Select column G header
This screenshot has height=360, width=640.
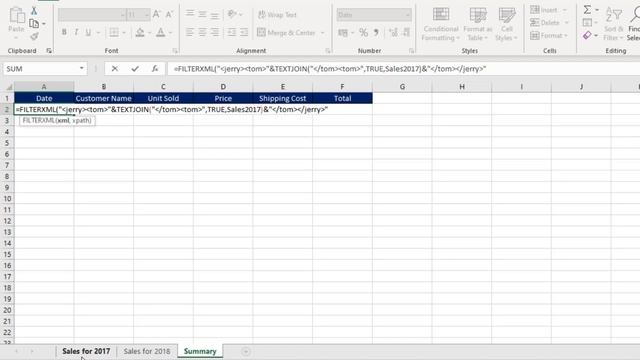(x=402, y=87)
